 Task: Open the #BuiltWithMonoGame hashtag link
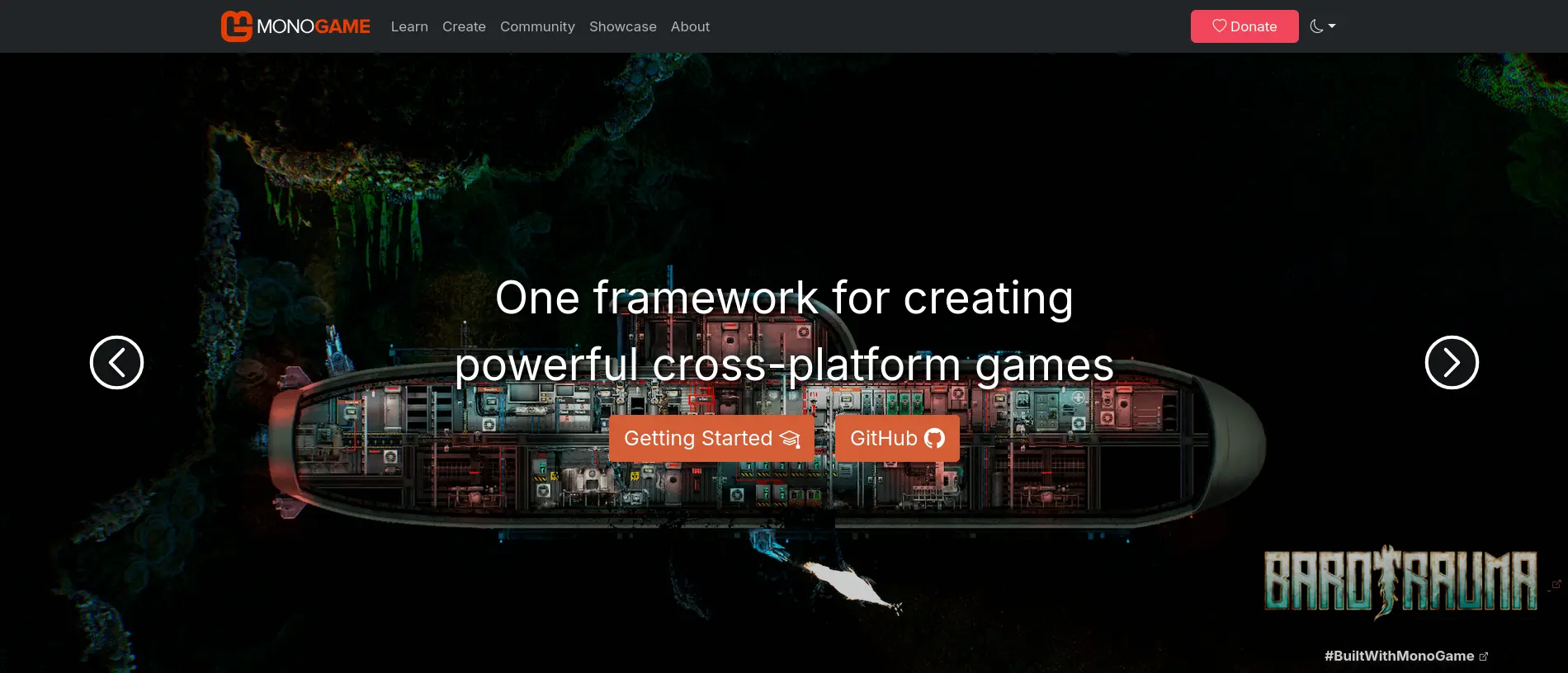(1399, 657)
